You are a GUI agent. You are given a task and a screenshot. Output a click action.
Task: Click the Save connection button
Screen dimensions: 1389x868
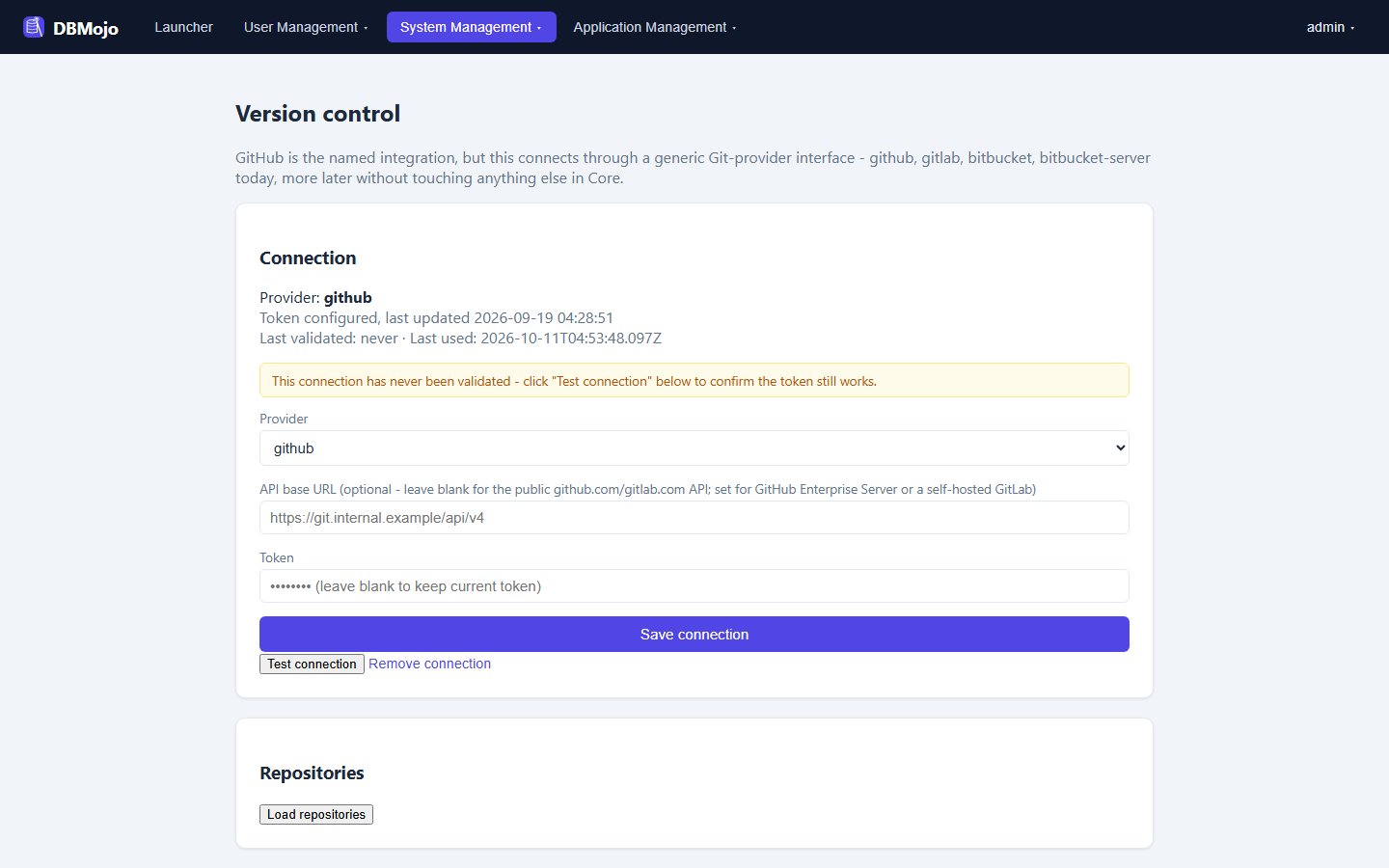click(694, 635)
